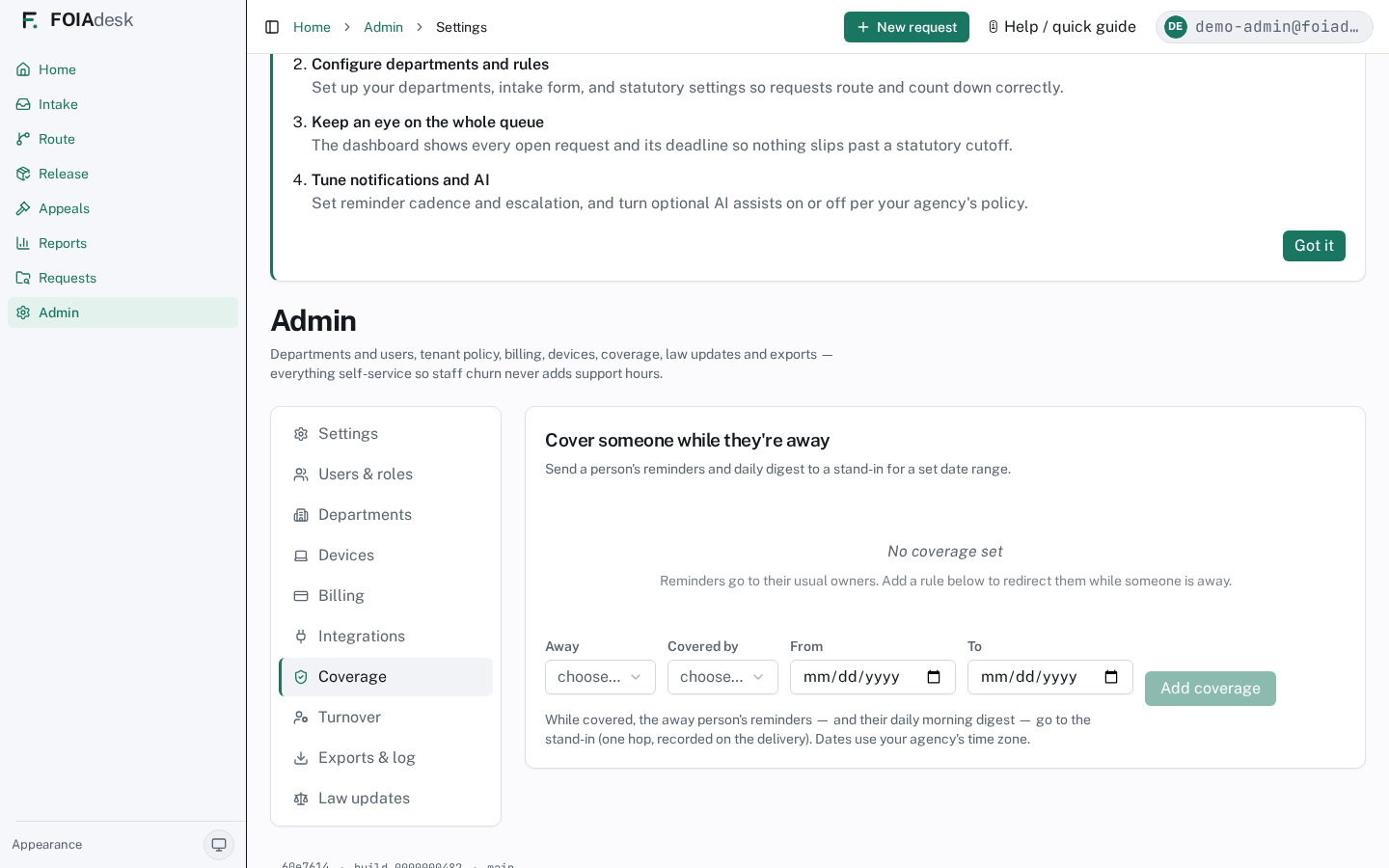Switch to Users & roles tab
Screen dimensions: 1389x868
386,475
